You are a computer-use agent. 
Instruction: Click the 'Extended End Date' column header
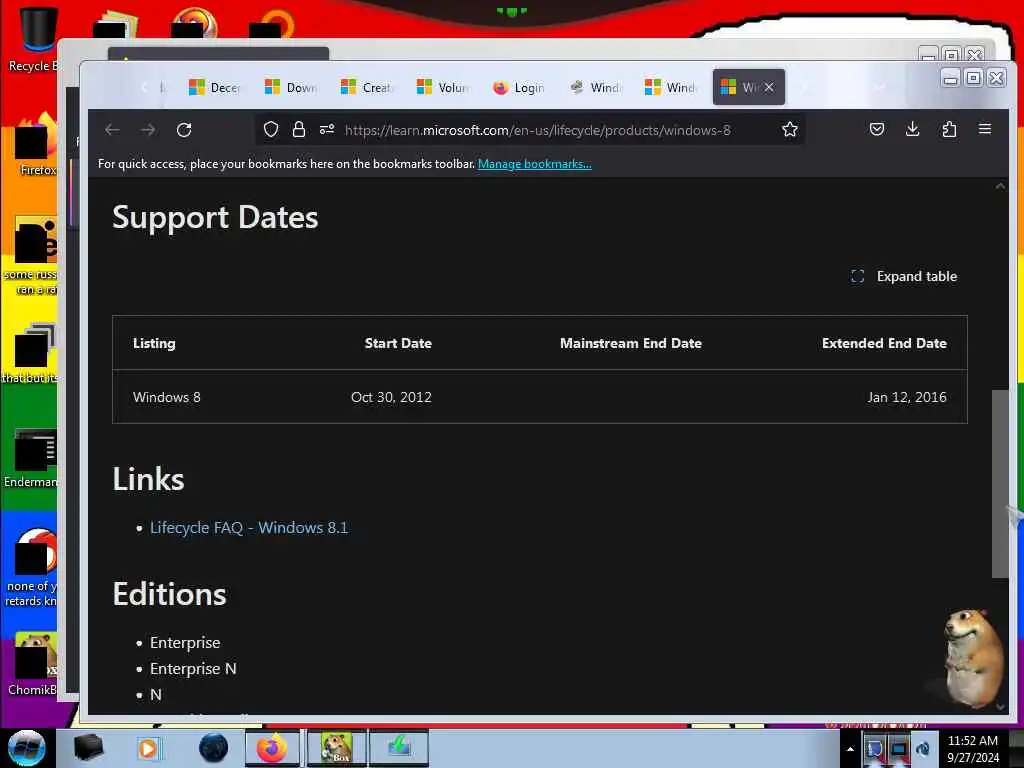884,344
